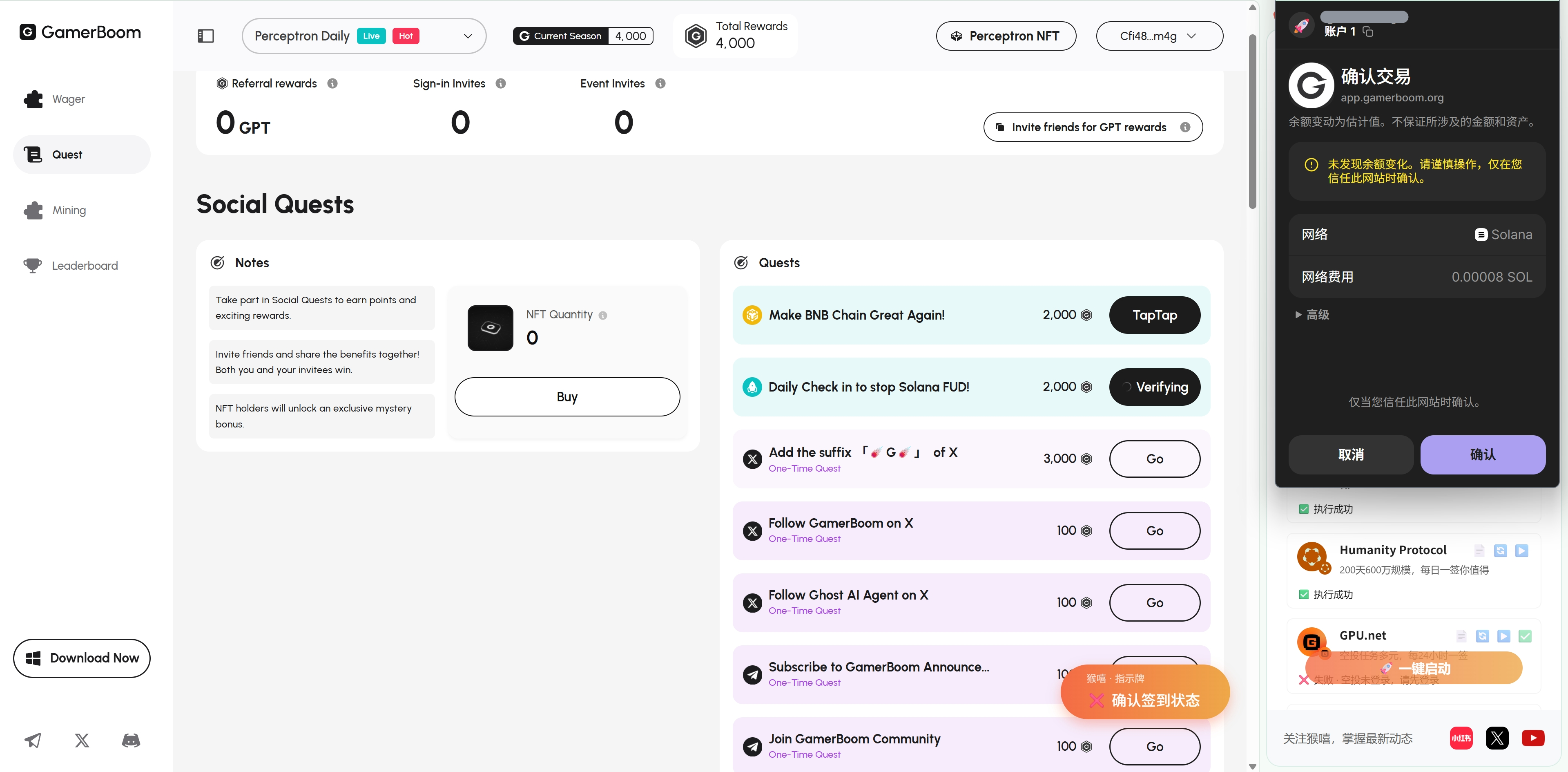
Task: Click Go for Add the suffix quest
Action: (x=1155, y=459)
